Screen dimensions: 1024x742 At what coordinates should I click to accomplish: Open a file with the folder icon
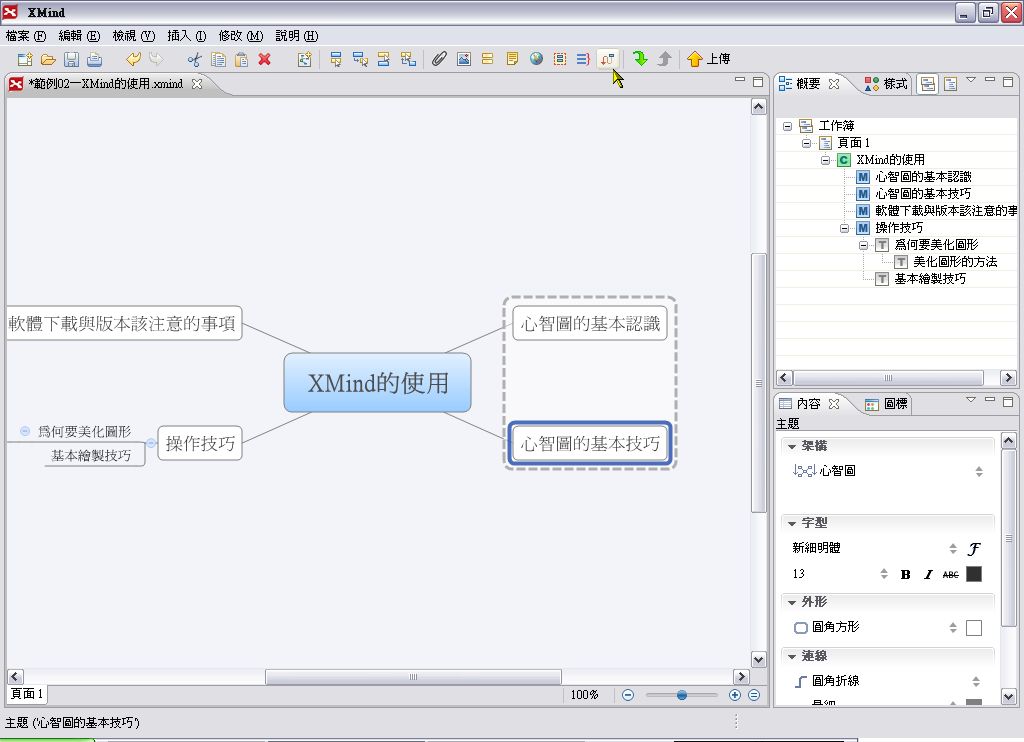(x=48, y=59)
